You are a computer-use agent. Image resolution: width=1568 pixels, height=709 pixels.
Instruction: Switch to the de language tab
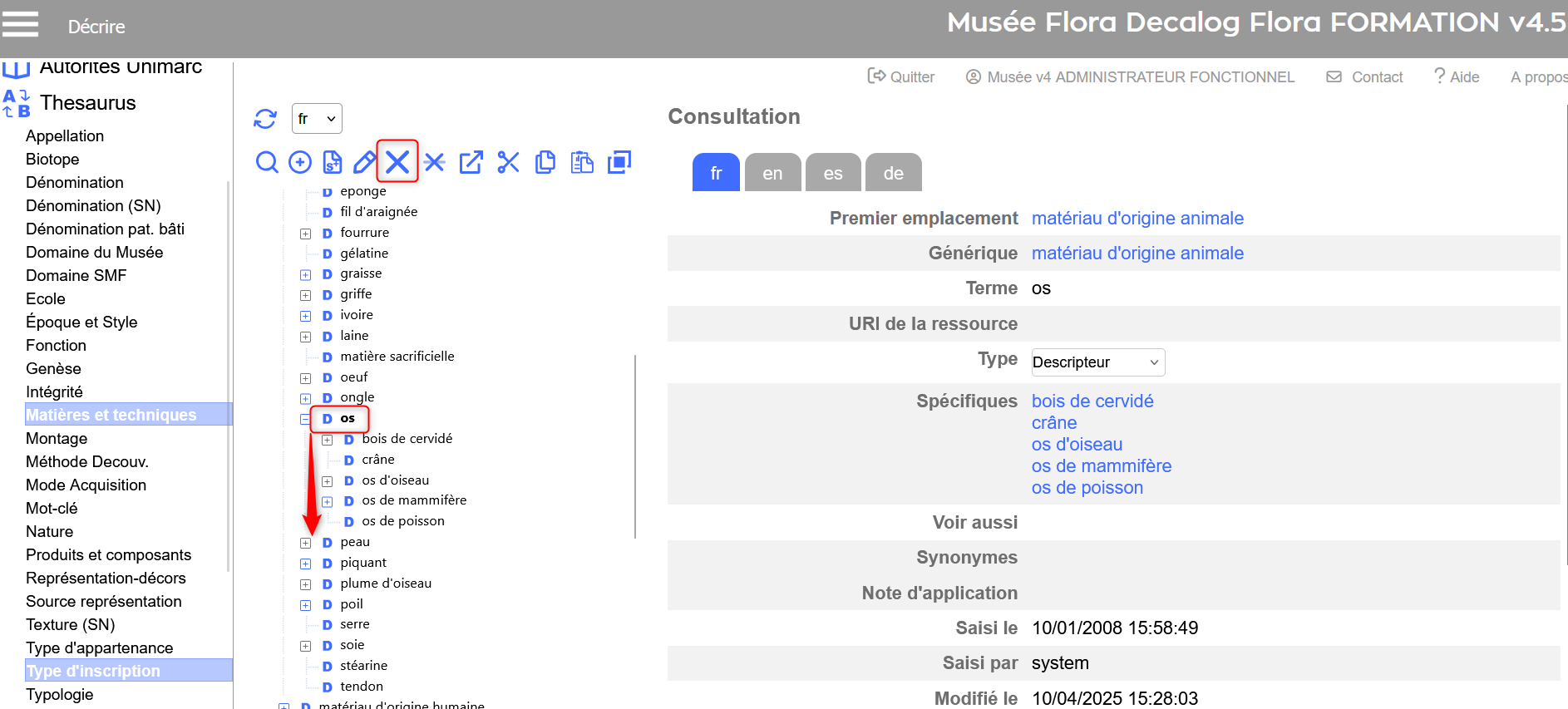(x=893, y=173)
